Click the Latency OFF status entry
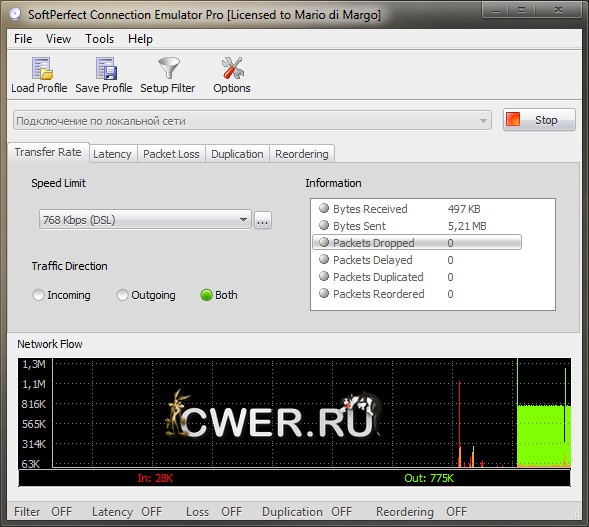589x527 pixels. 127,512
